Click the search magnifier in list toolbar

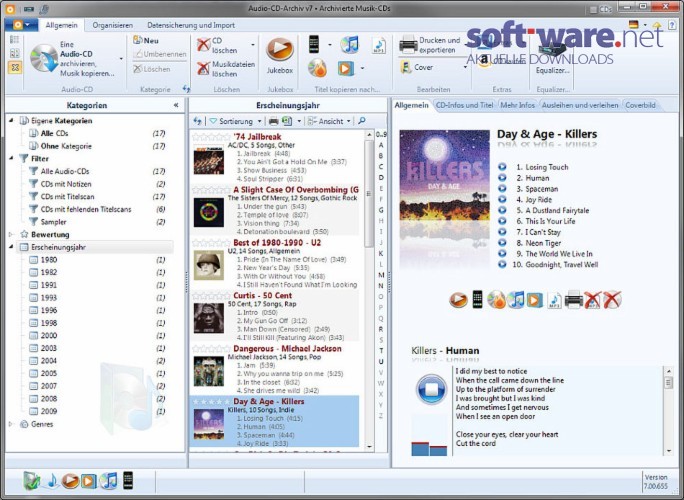[x=362, y=121]
